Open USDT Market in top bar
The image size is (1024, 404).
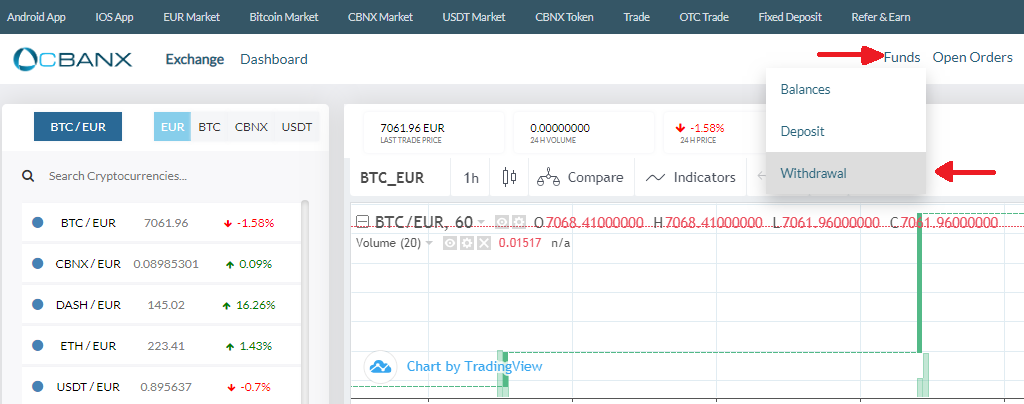coord(473,17)
